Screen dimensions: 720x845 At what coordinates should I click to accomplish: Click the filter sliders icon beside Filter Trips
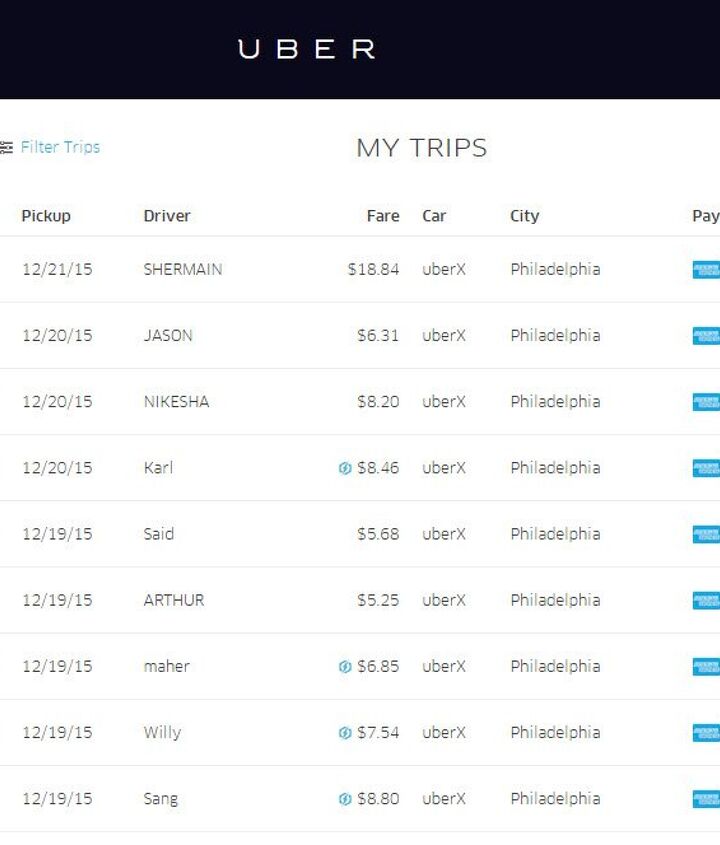point(7,147)
